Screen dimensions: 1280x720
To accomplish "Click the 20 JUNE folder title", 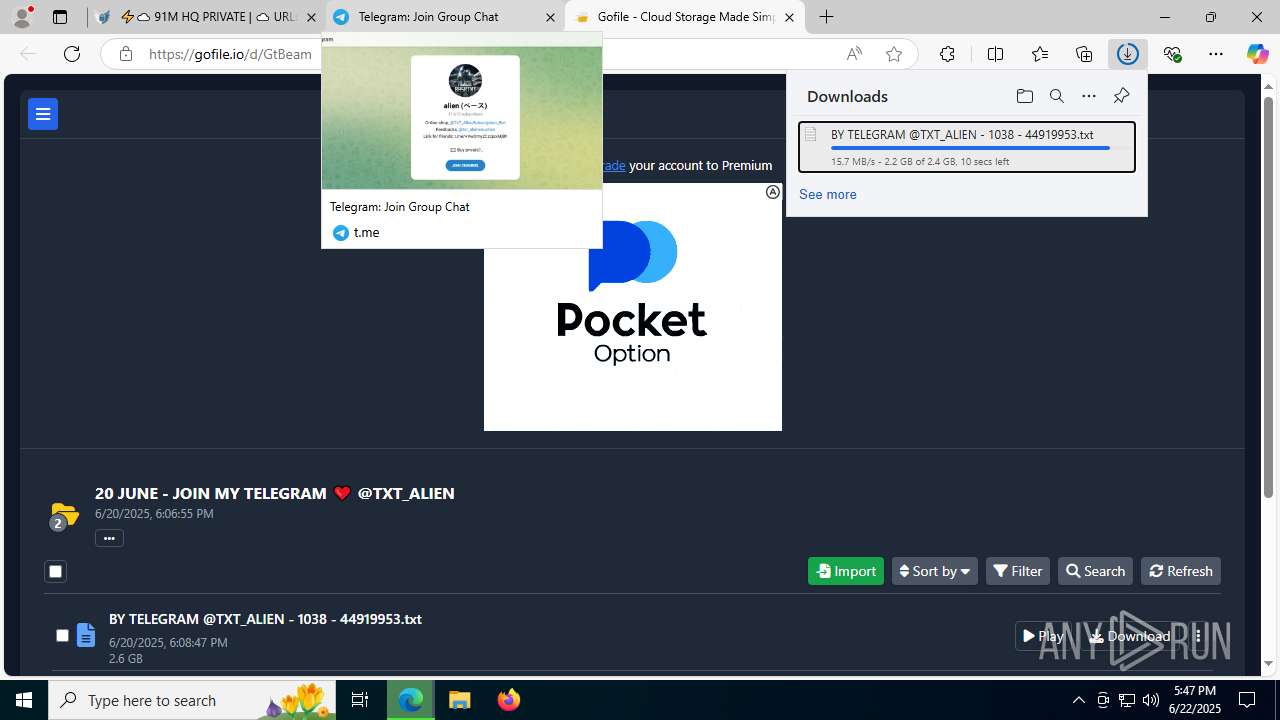I will [275, 493].
